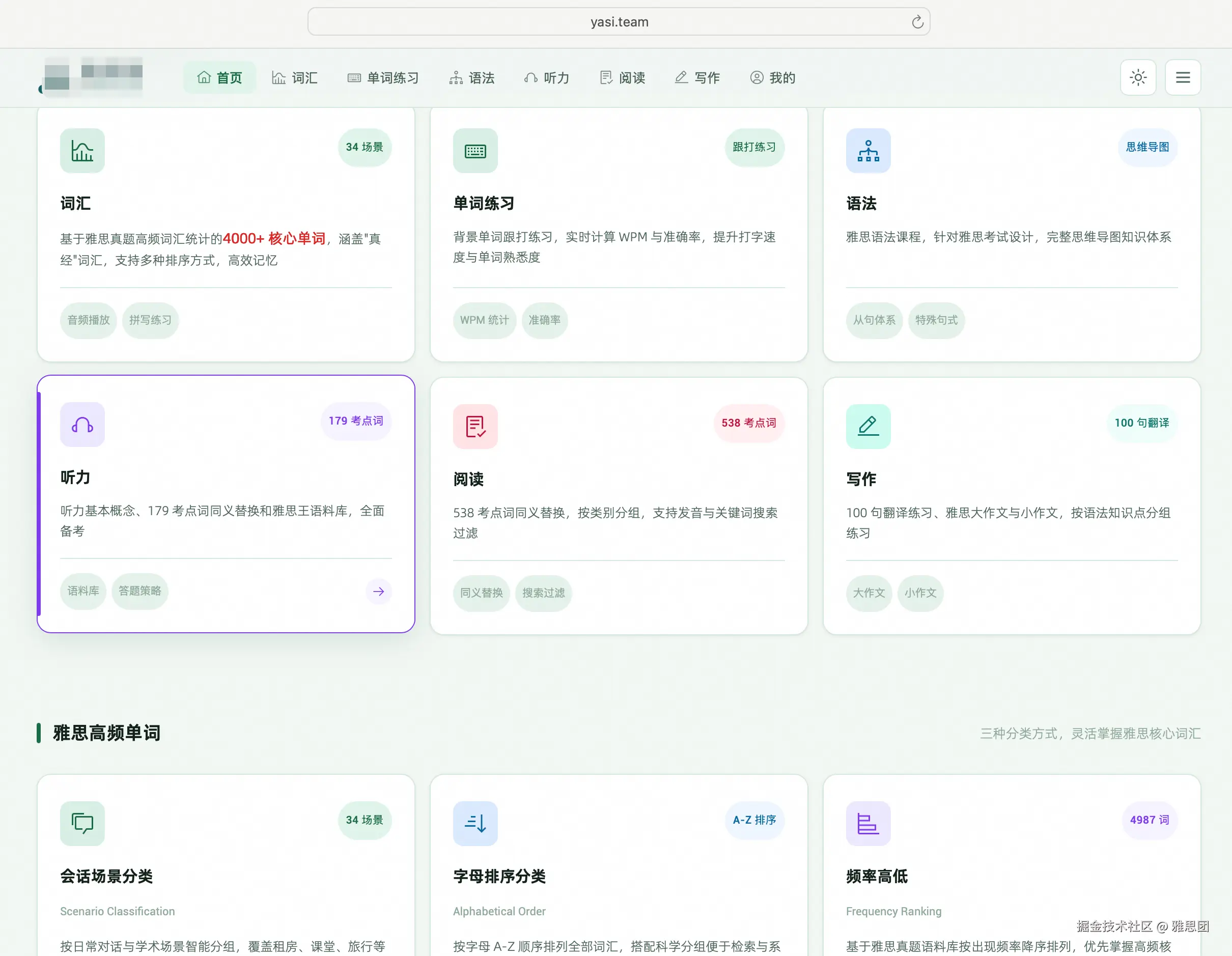Viewport: 1232px width, 956px height.
Task: Open the 我的 nav tab
Action: (772, 77)
